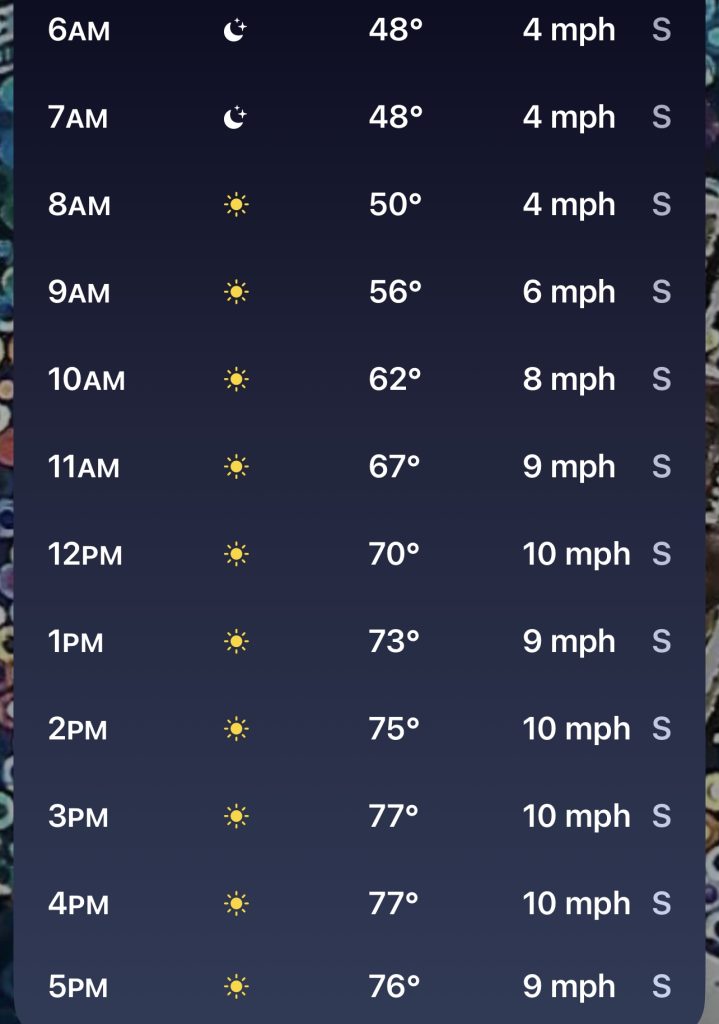Click the sun icon for 5PM
This screenshot has height=1024, width=719.
236,987
